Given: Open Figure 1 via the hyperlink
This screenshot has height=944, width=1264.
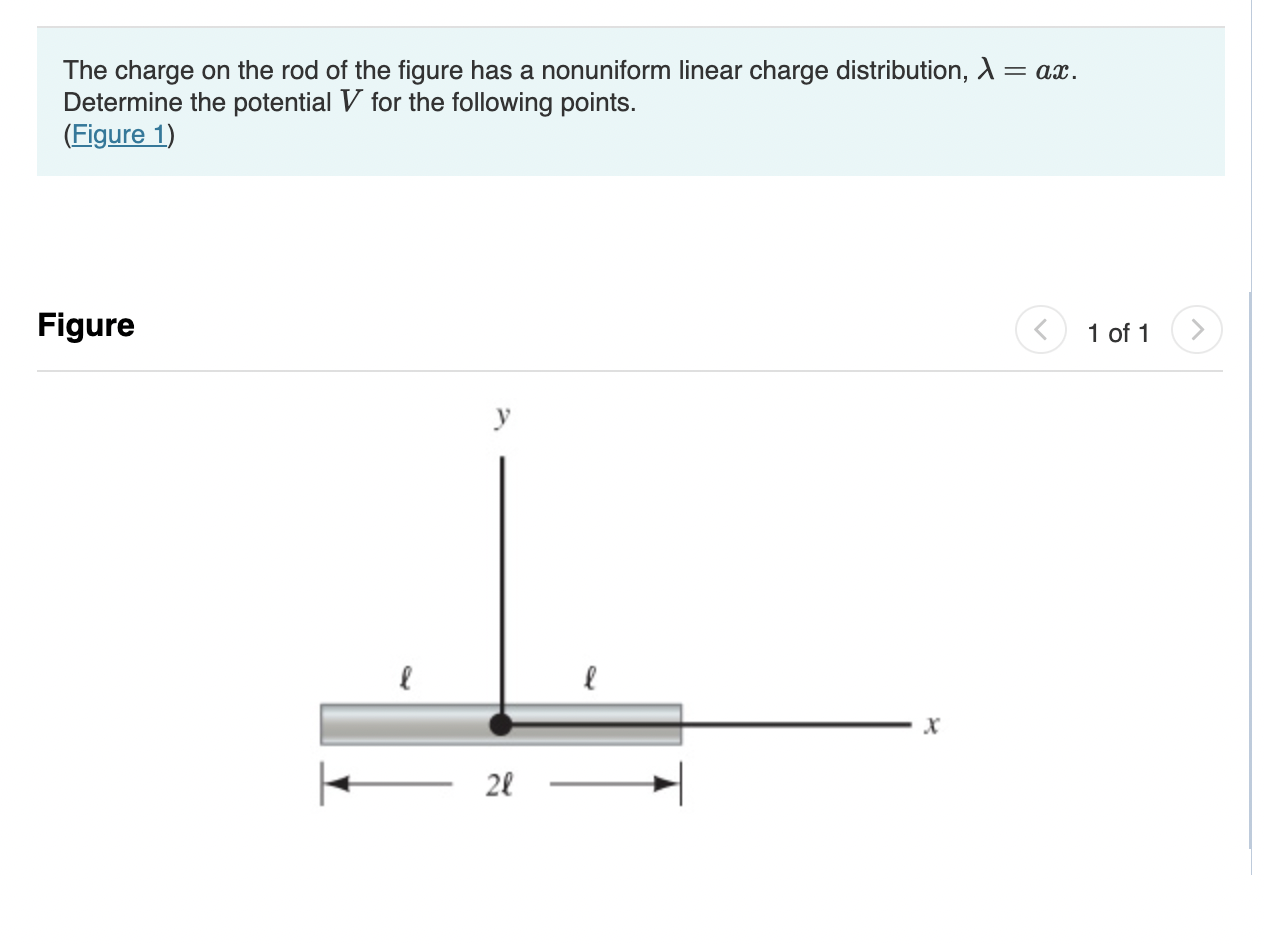Looking at the screenshot, I should tap(117, 134).
